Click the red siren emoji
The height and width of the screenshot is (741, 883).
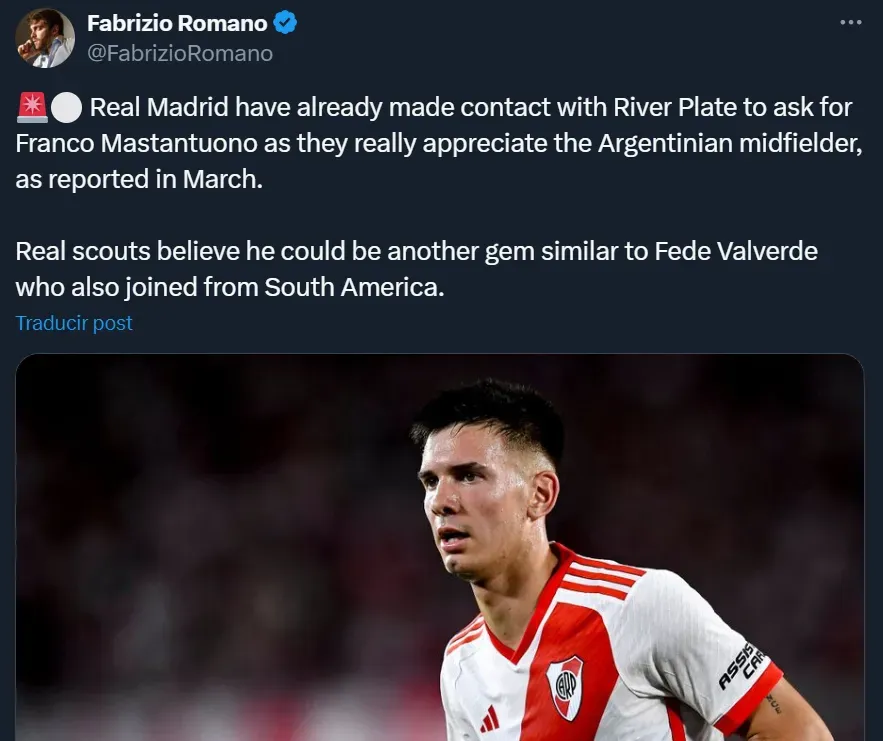point(31,107)
